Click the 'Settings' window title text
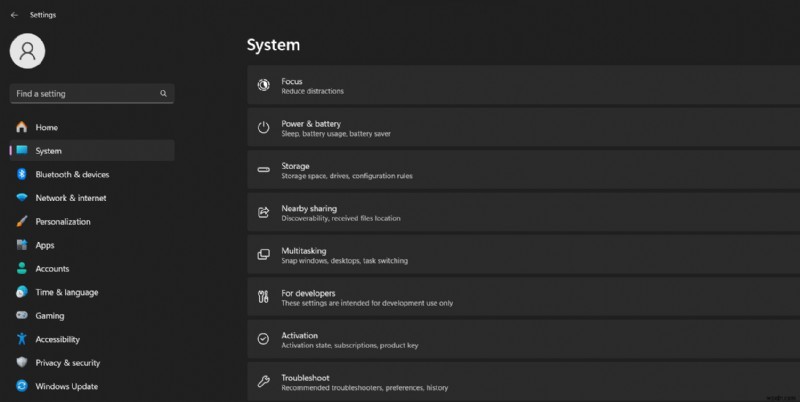800x402 pixels. pyautogui.click(x=43, y=15)
